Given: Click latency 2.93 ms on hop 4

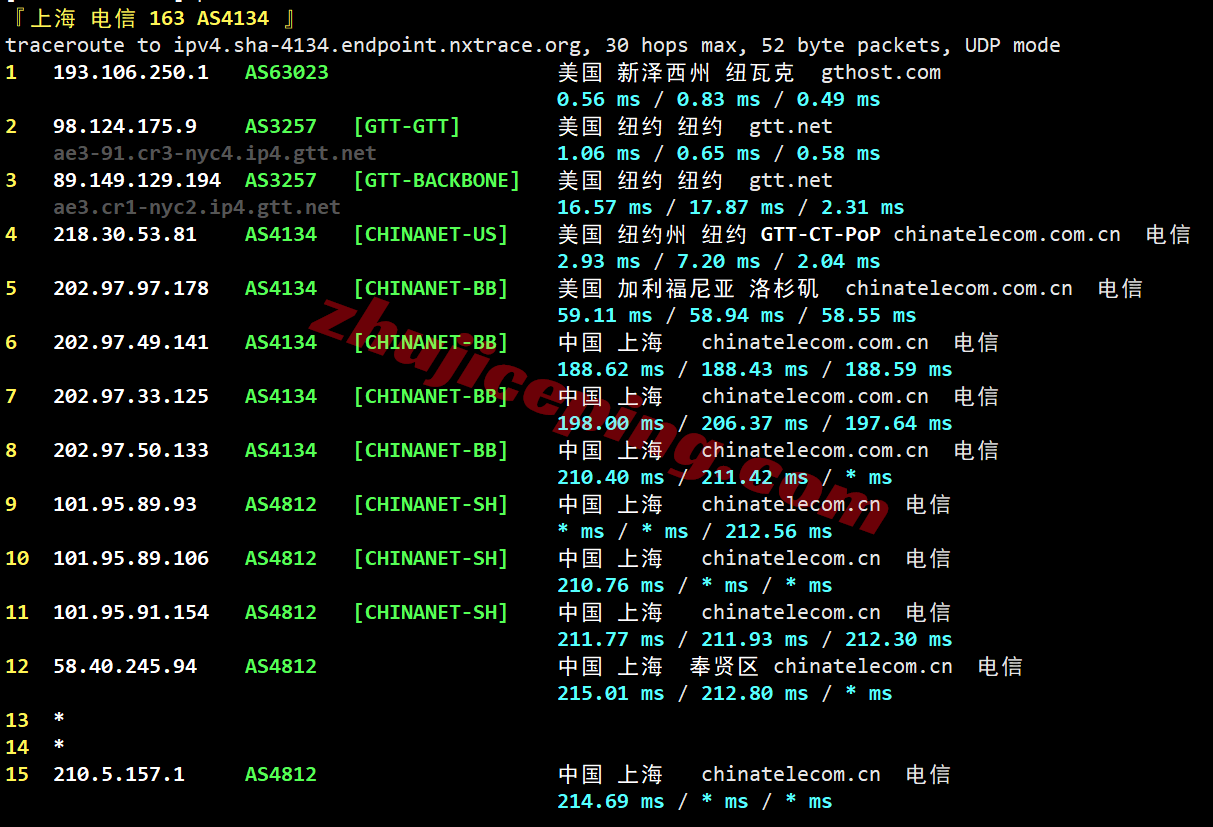Looking at the screenshot, I should coord(599,261).
